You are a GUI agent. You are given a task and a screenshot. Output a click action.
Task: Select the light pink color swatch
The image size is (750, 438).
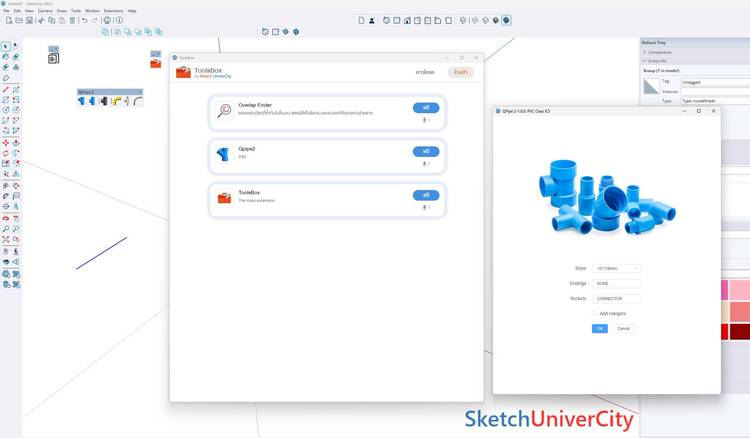point(740,290)
